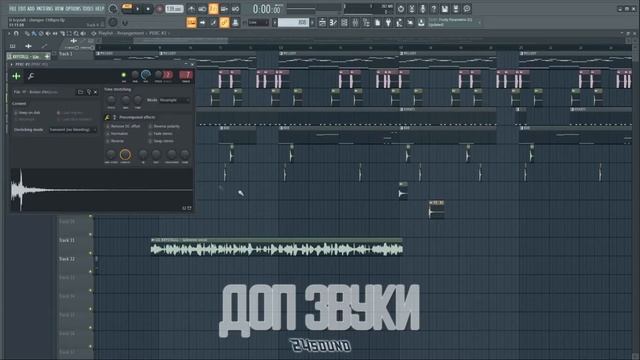
Task: Select the Track 12 label
Action: click(x=67, y=259)
